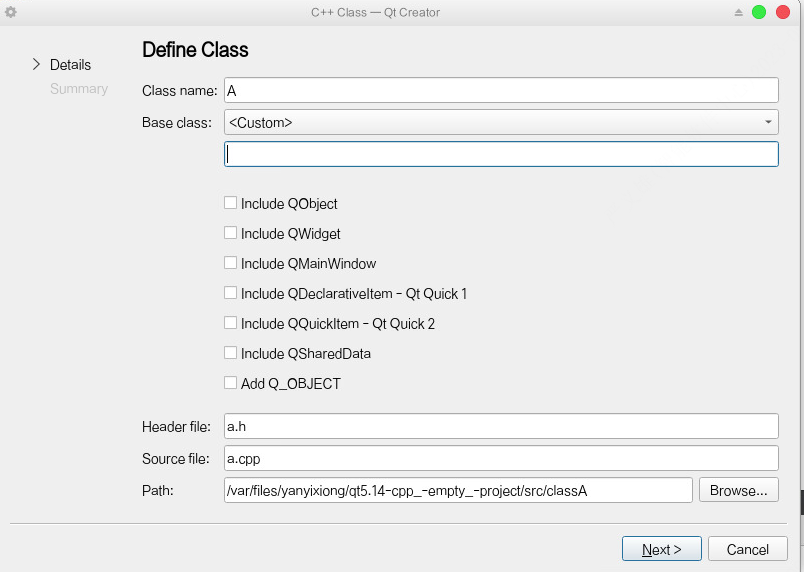Screen dimensions: 804x572
Task: Click the 'Source file:' label
Action: (176, 459)
